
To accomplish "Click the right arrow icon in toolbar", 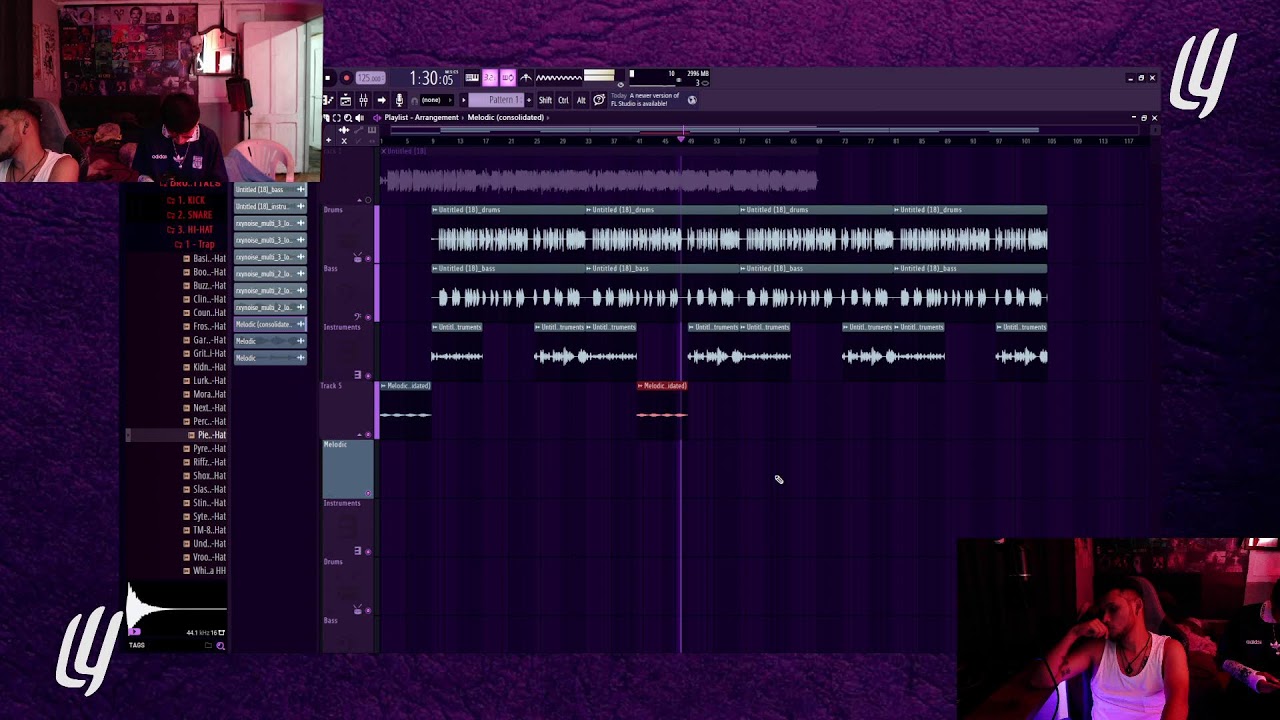I will coord(381,100).
